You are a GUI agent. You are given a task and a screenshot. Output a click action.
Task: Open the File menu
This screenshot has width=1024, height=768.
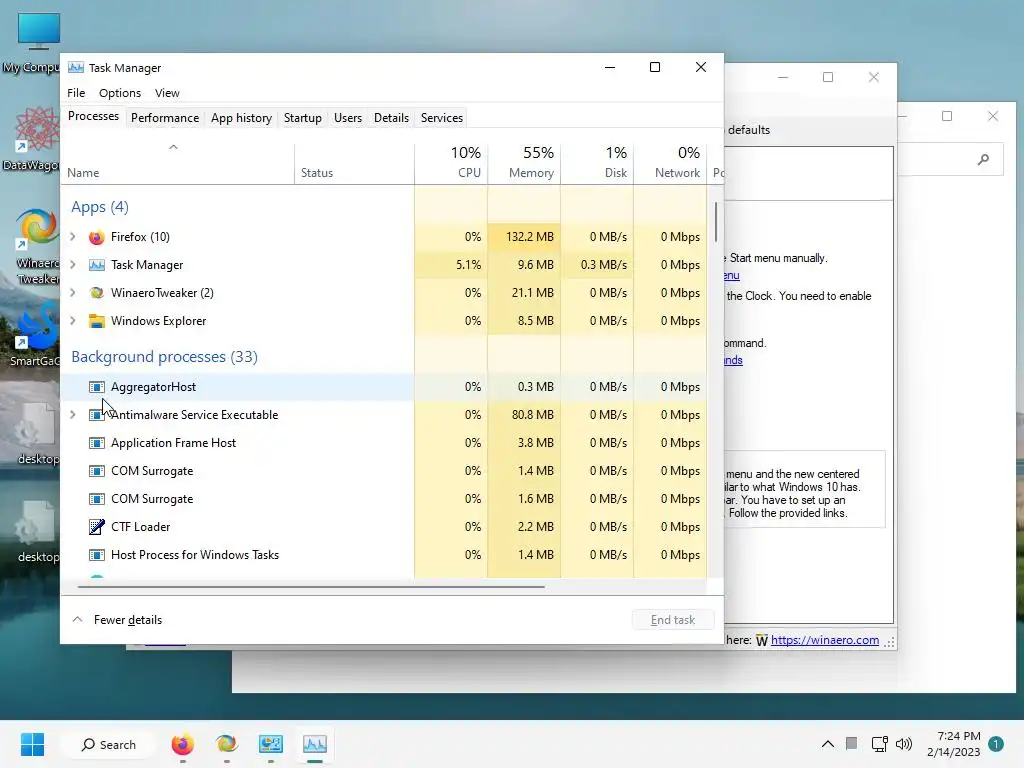click(76, 93)
